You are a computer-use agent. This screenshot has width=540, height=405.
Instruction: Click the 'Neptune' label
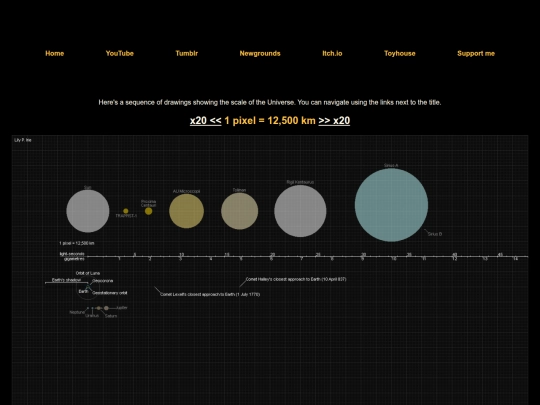(77, 312)
